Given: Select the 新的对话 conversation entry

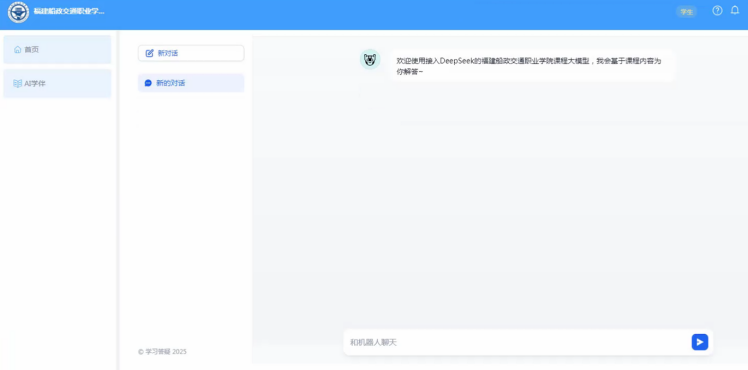Looking at the screenshot, I should 191,83.
